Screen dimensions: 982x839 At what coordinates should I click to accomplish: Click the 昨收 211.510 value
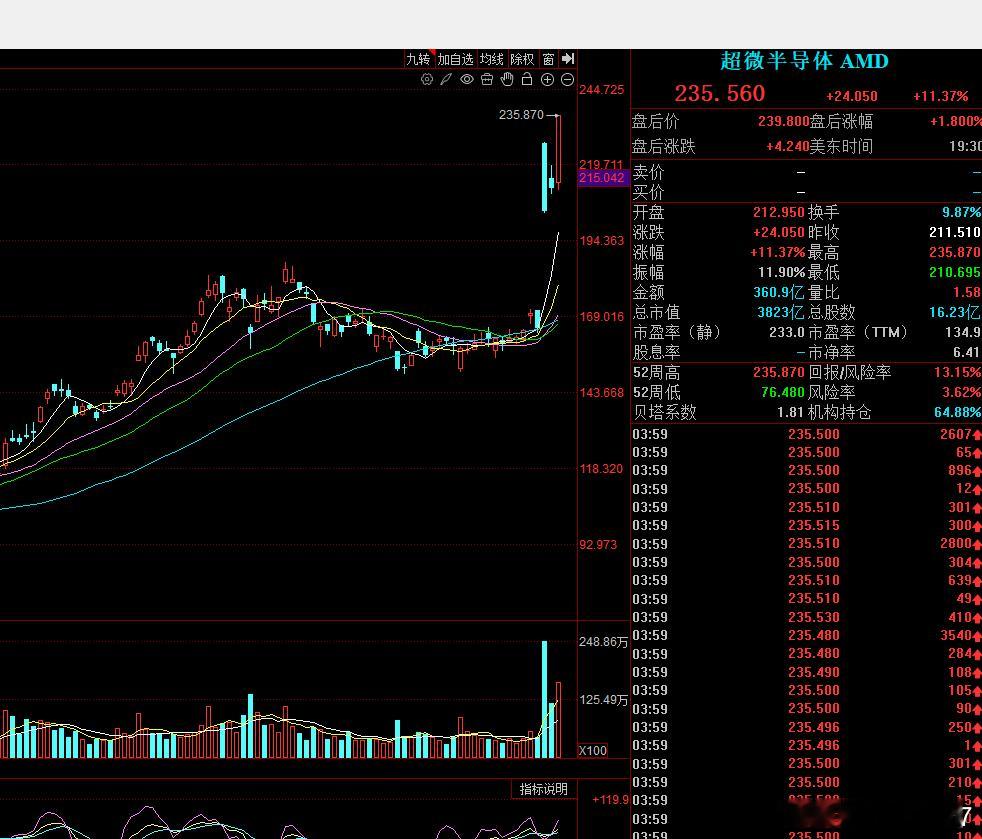(954, 232)
